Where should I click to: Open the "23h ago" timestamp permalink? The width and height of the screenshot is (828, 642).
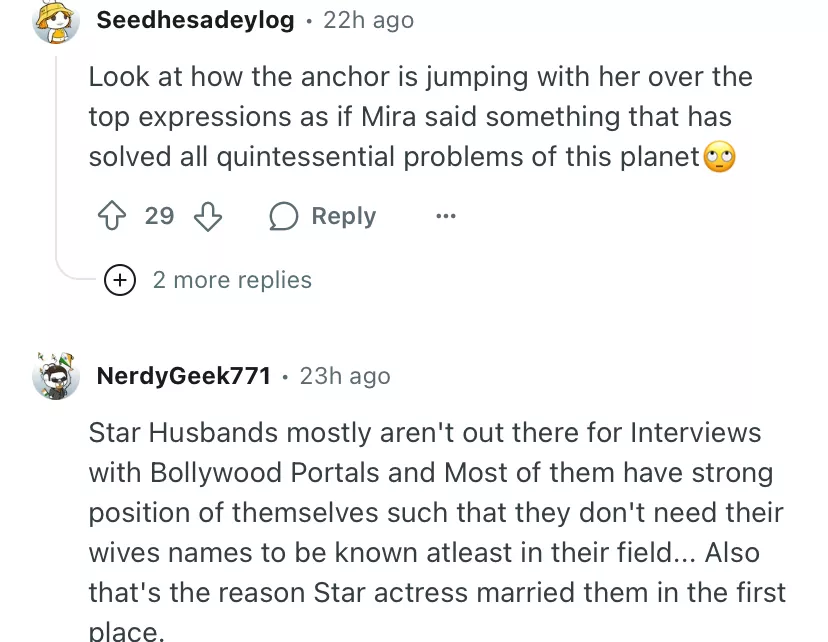coord(345,376)
